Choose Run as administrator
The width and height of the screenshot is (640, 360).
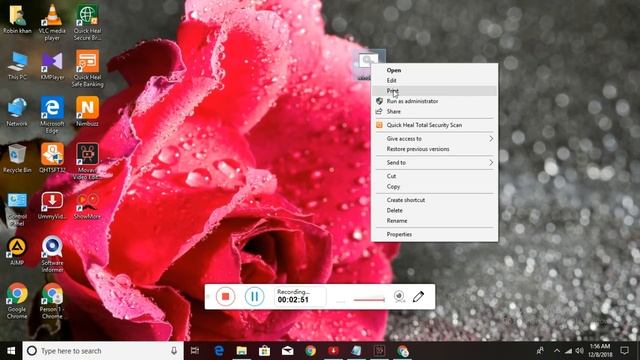point(434,101)
